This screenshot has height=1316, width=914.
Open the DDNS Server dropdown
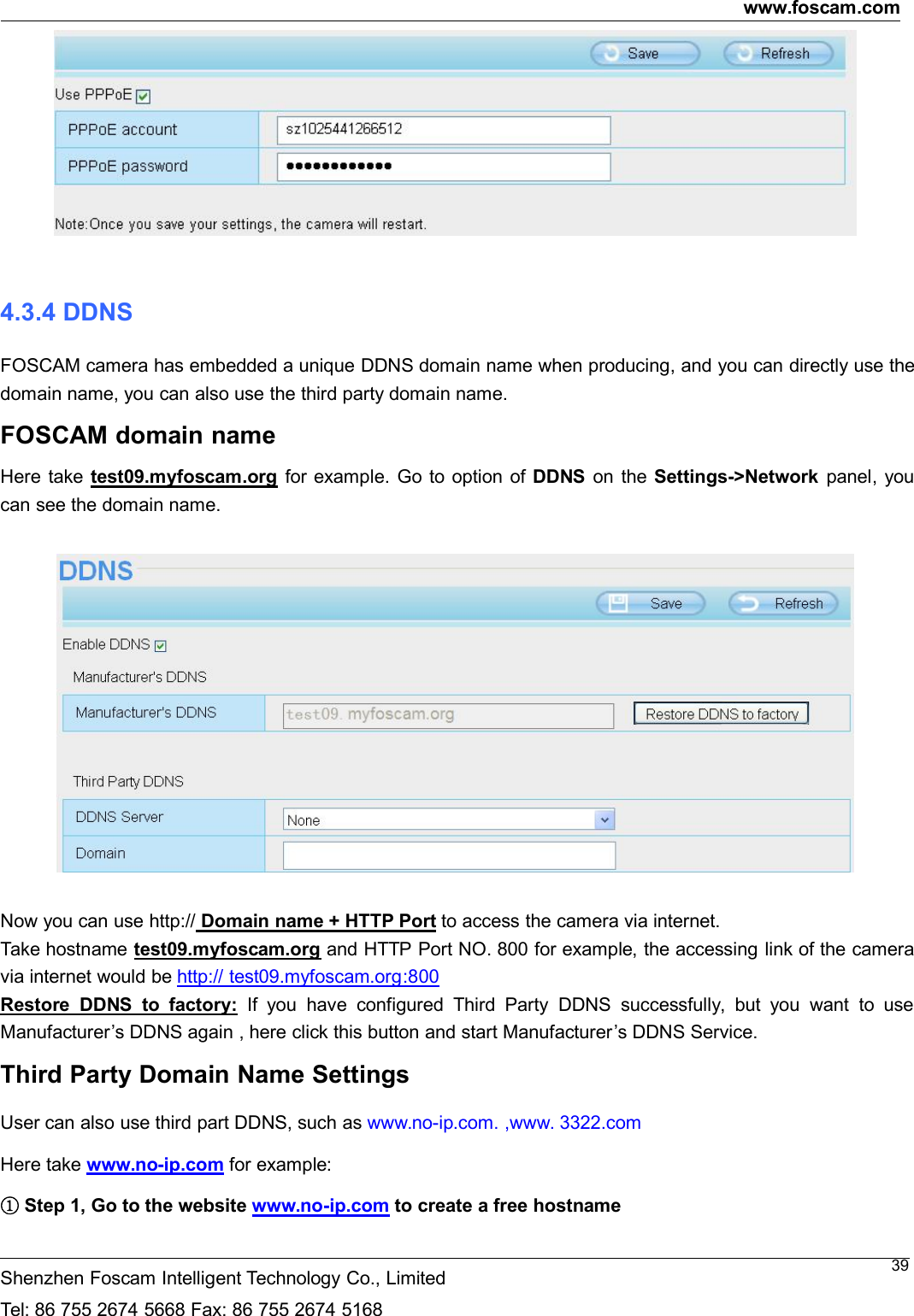[445, 820]
